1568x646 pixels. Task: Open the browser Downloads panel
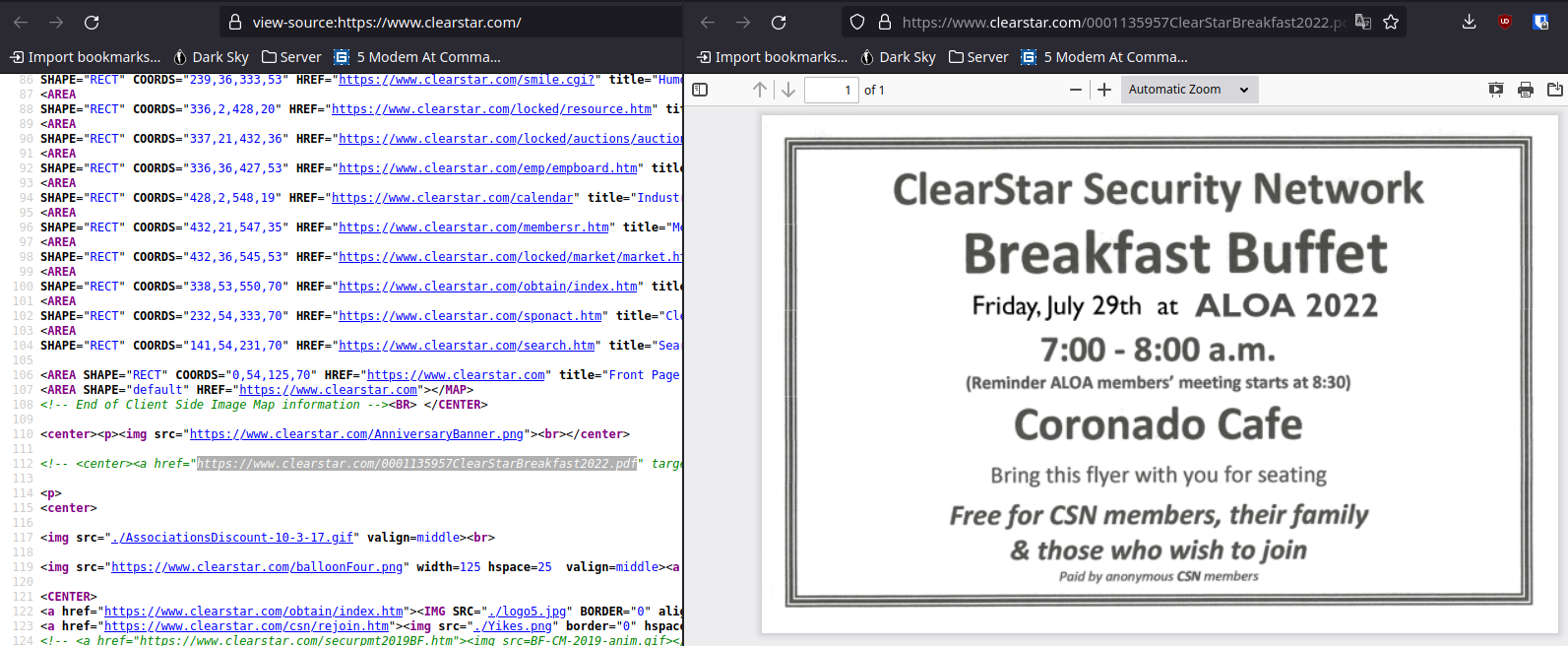click(x=1470, y=22)
